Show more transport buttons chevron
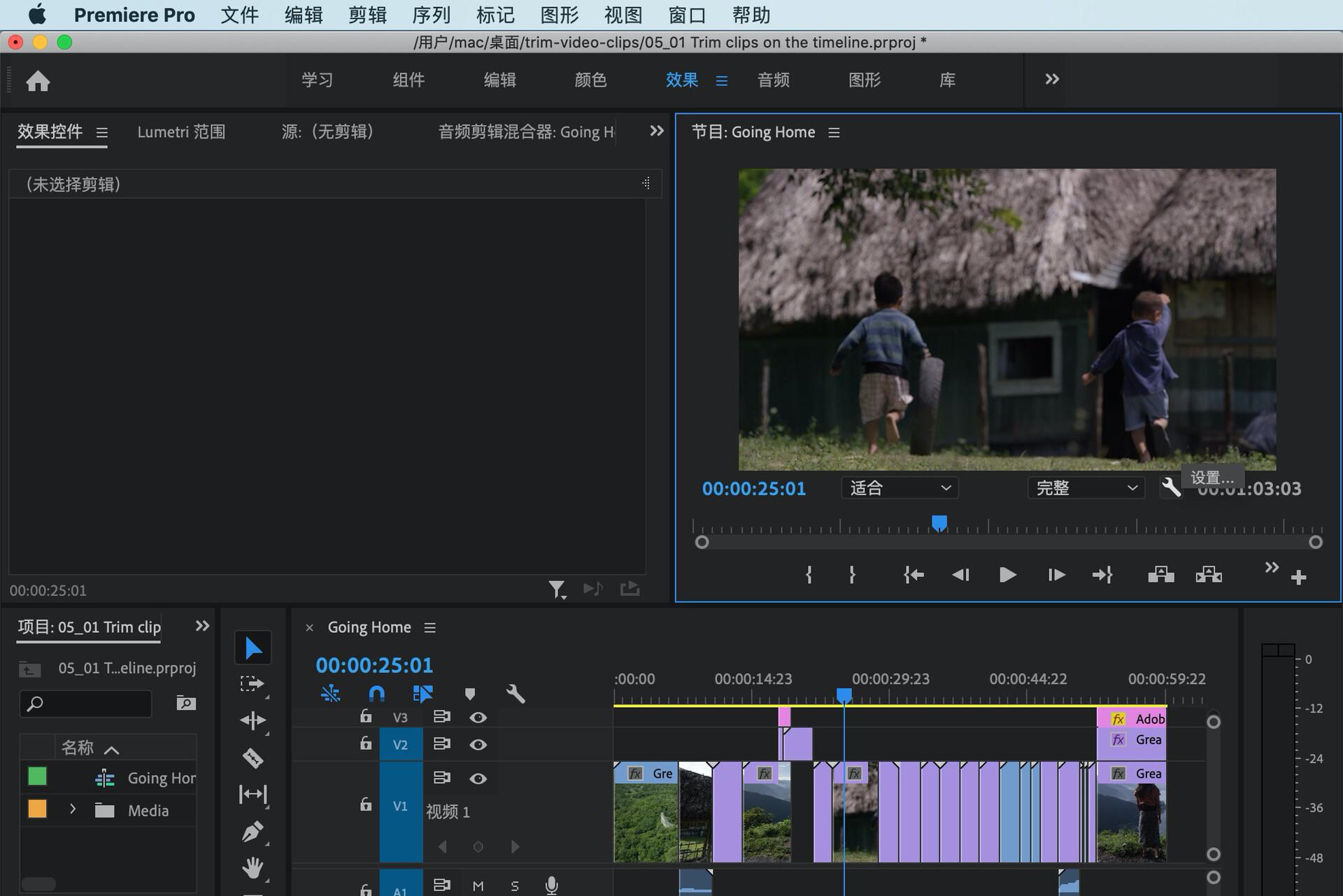Viewport: 1343px width, 896px height. [x=1272, y=567]
